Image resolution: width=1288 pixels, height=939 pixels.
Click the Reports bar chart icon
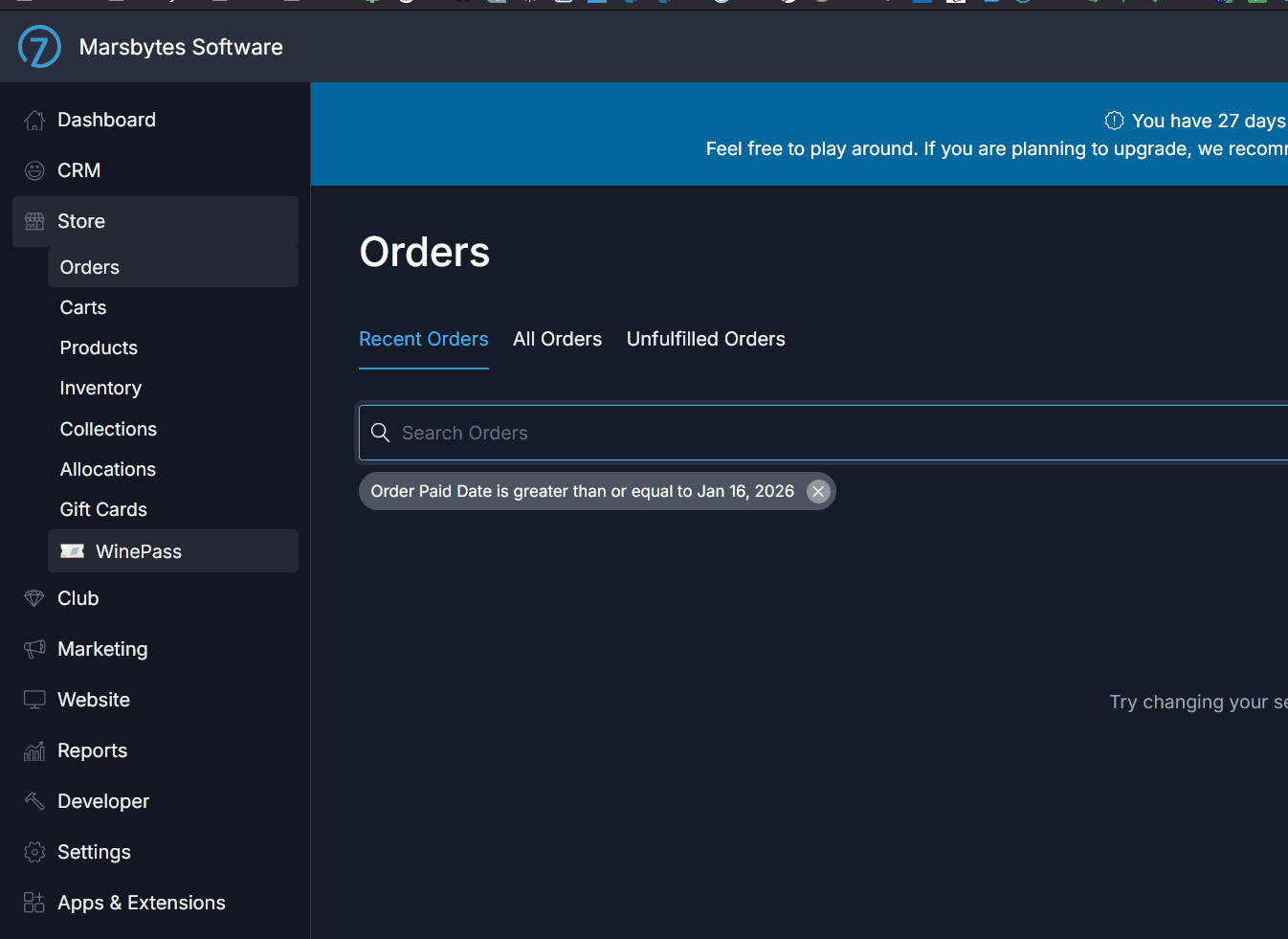34,751
